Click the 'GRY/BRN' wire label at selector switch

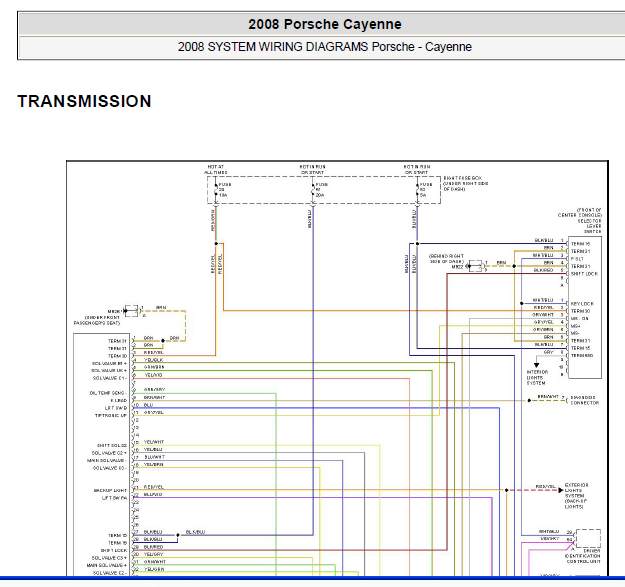(x=543, y=330)
